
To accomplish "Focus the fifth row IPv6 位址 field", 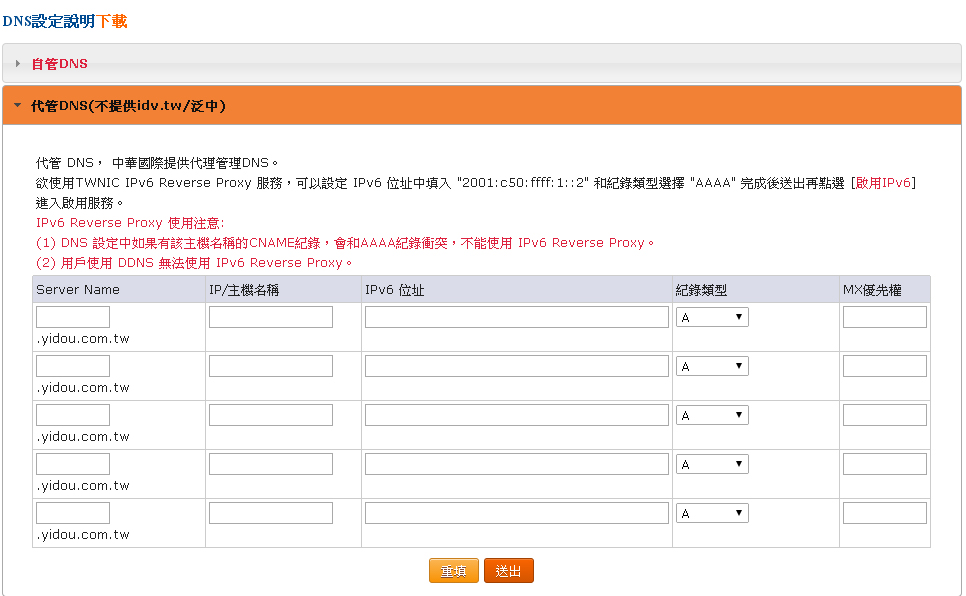I will 516,513.
